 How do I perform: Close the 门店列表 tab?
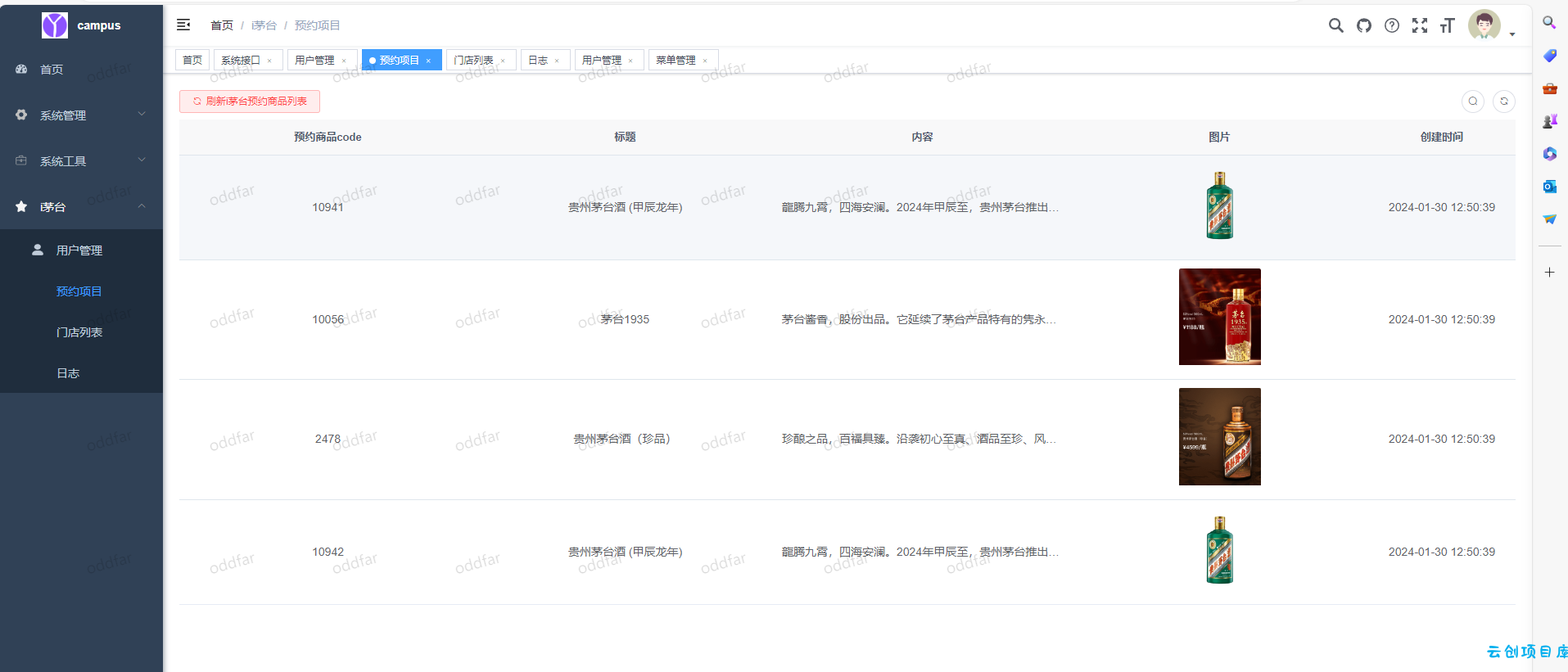point(503,61)
